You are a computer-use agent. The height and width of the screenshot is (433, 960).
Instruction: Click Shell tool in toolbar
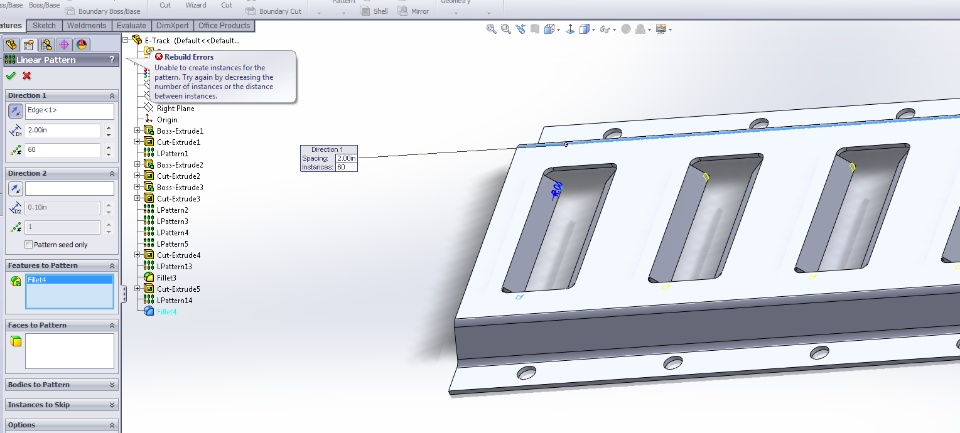point(374,11)
